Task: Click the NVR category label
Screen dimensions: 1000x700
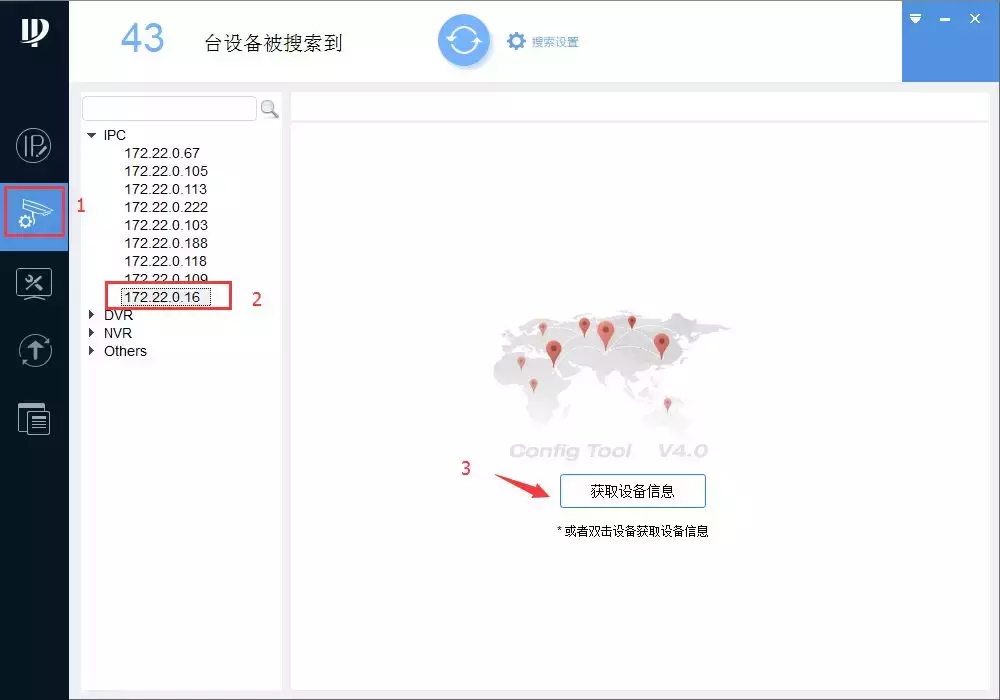Action: tap(118, 333)
